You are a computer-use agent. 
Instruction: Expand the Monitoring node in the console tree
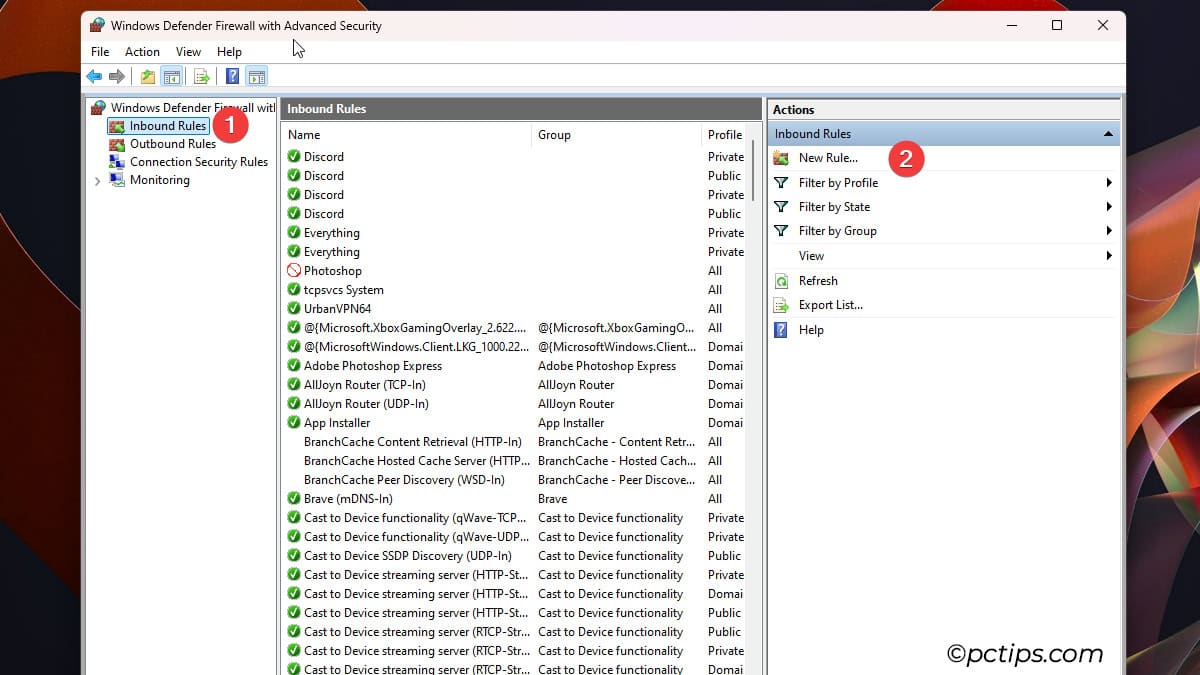(96, 180)
